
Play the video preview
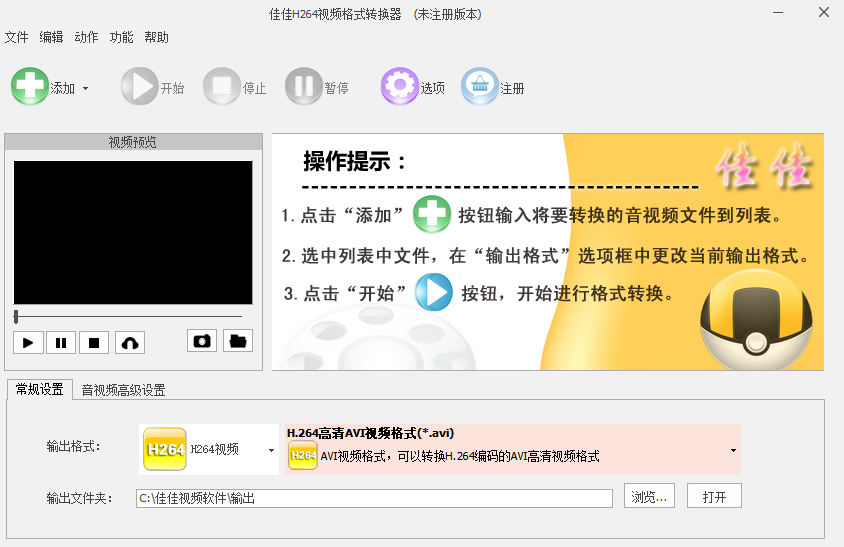coord(28,343)
